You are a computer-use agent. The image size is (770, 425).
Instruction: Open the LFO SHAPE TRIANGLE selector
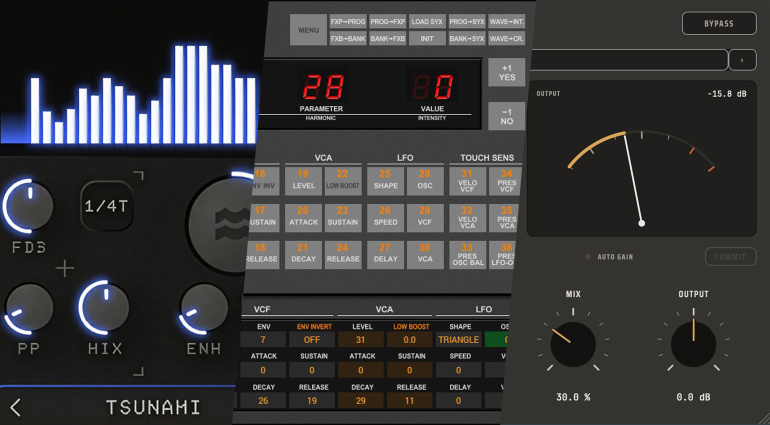click(458, 340)
